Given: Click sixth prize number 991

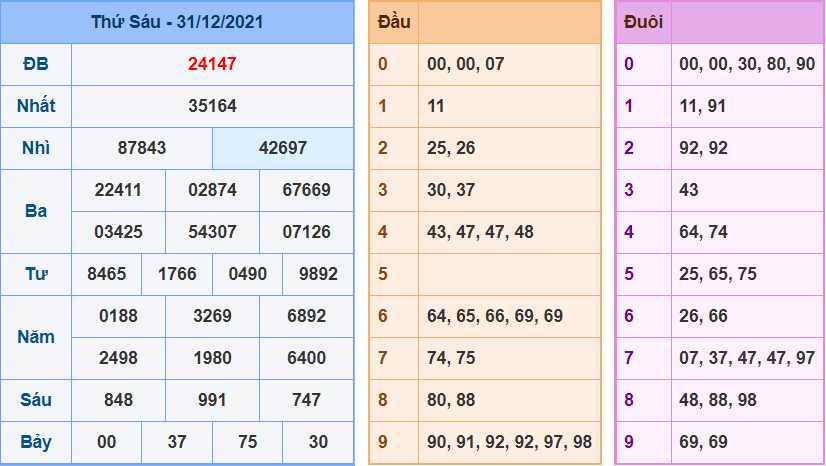Looking at the screenshot, I should tap(212, 400).
